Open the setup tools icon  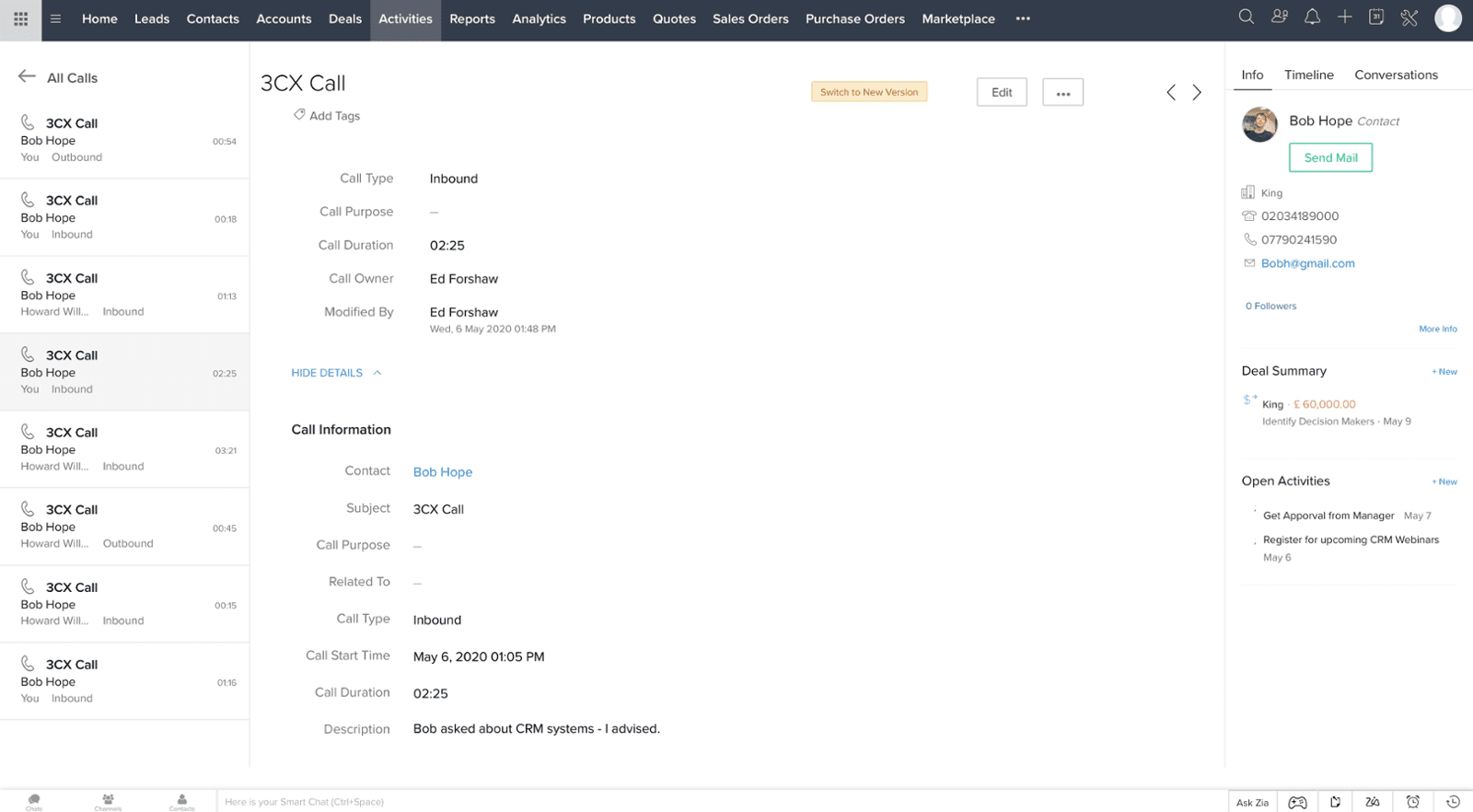[x=1409, y=18]
